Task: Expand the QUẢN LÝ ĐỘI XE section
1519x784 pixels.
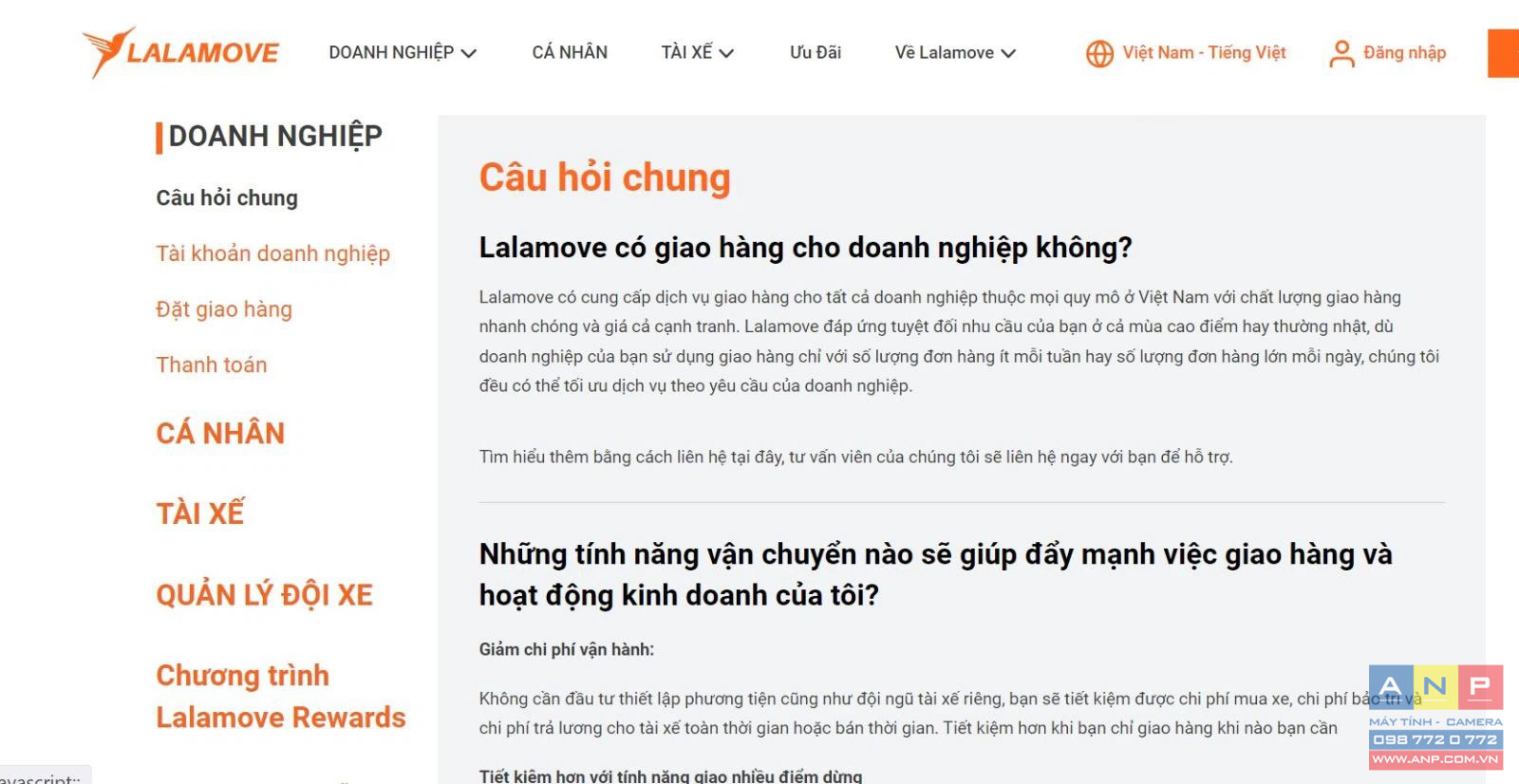Action: click(x=265, y=595)
